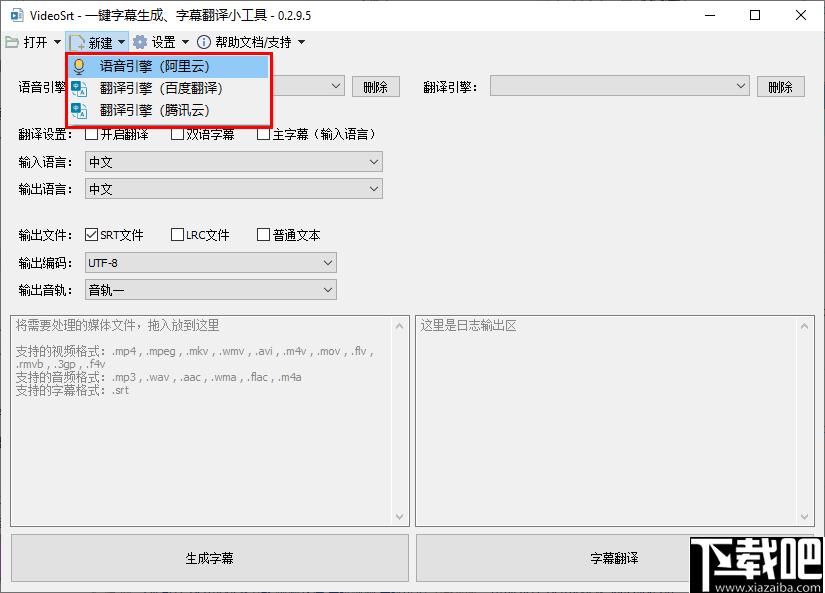
Task: Click log area scrollbar up arrow
Action: coord(804,327)
